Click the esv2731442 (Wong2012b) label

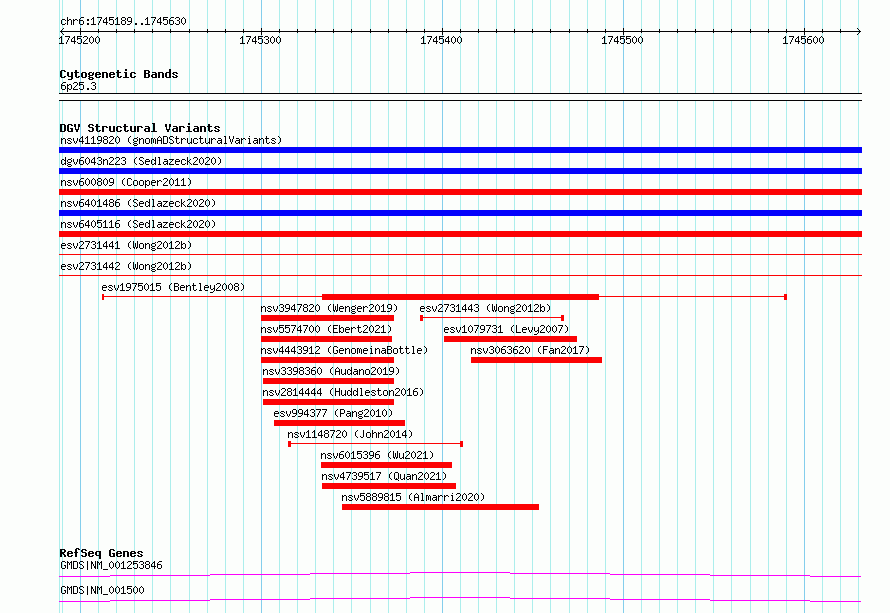pos(126,266)
